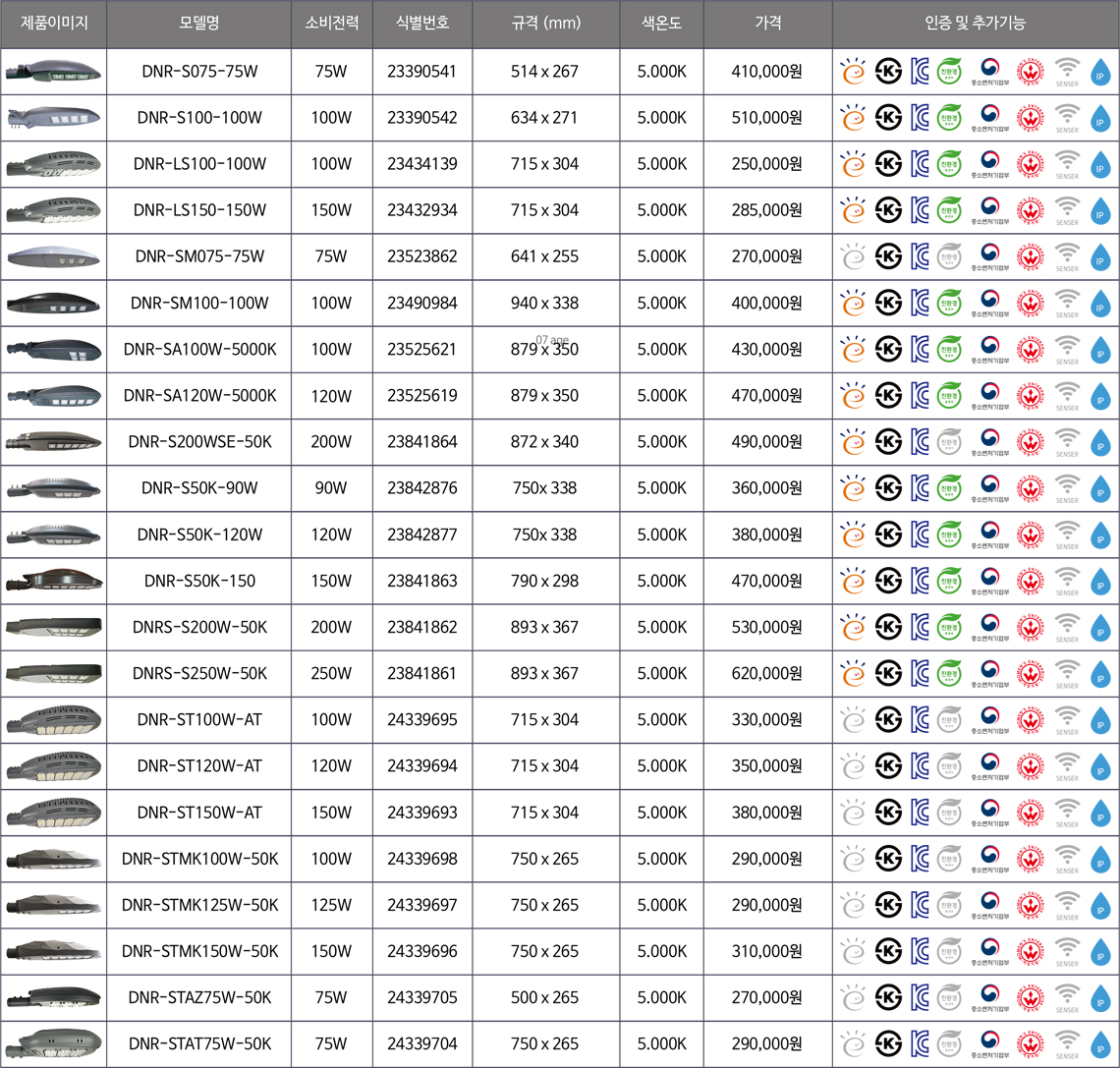The image size is (1120, 1068).
Task: Click the KS mark icon in DNR-S075-75W row
Action: click(888, 72)
